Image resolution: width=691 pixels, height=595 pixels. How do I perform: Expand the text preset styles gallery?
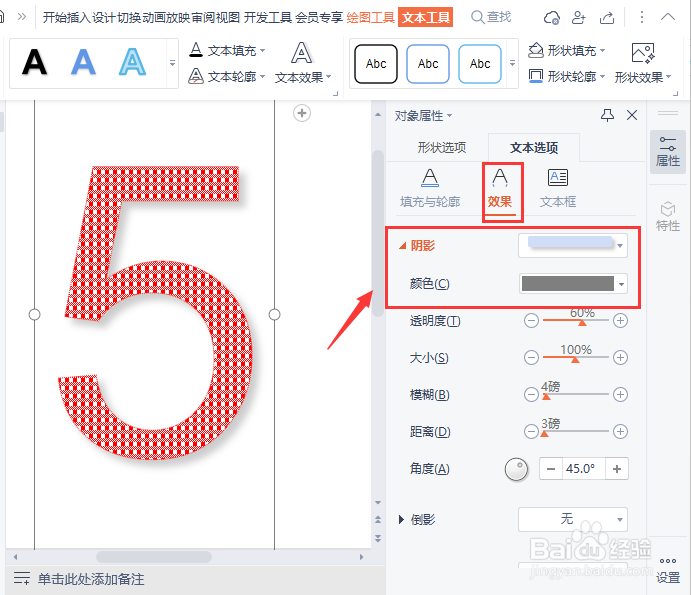point(172,63)
